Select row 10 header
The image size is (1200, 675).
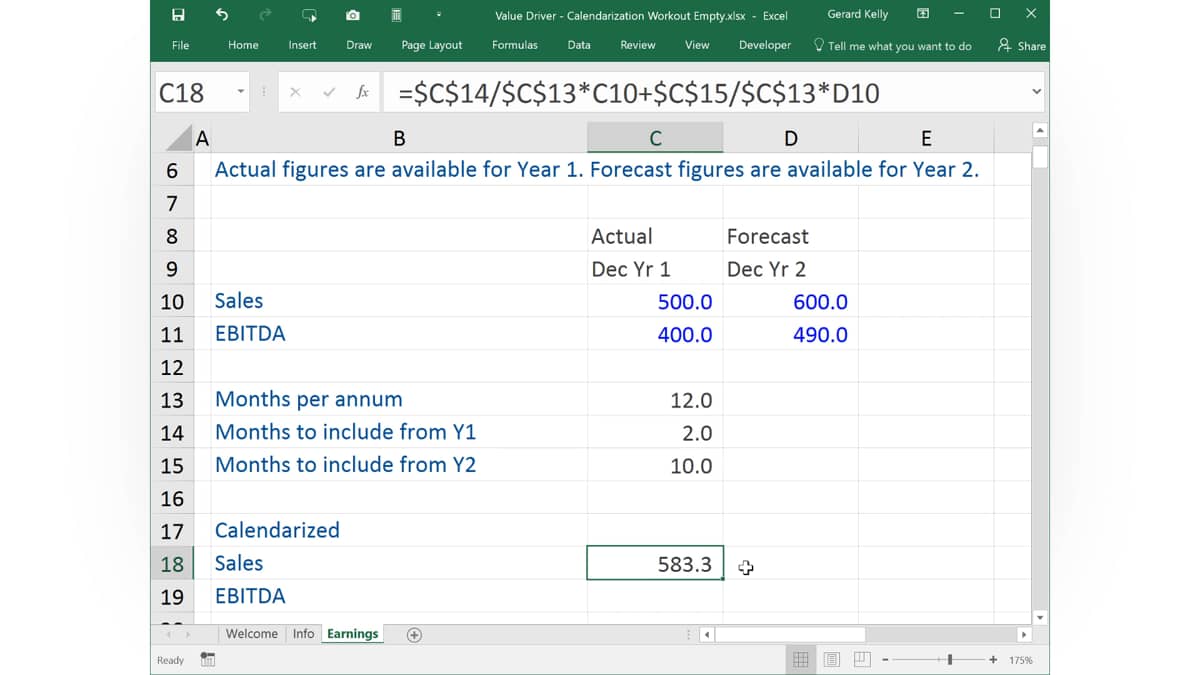pos(172,302)
